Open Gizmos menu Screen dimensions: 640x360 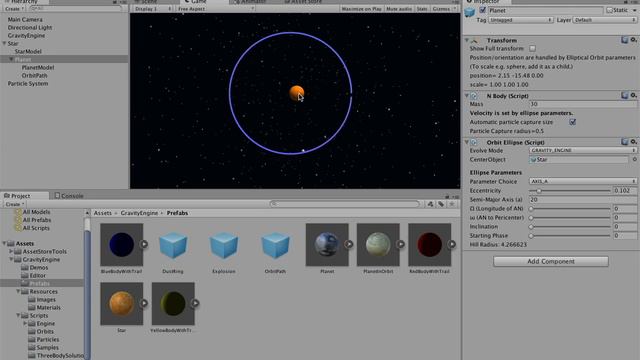tap(444, 9)
